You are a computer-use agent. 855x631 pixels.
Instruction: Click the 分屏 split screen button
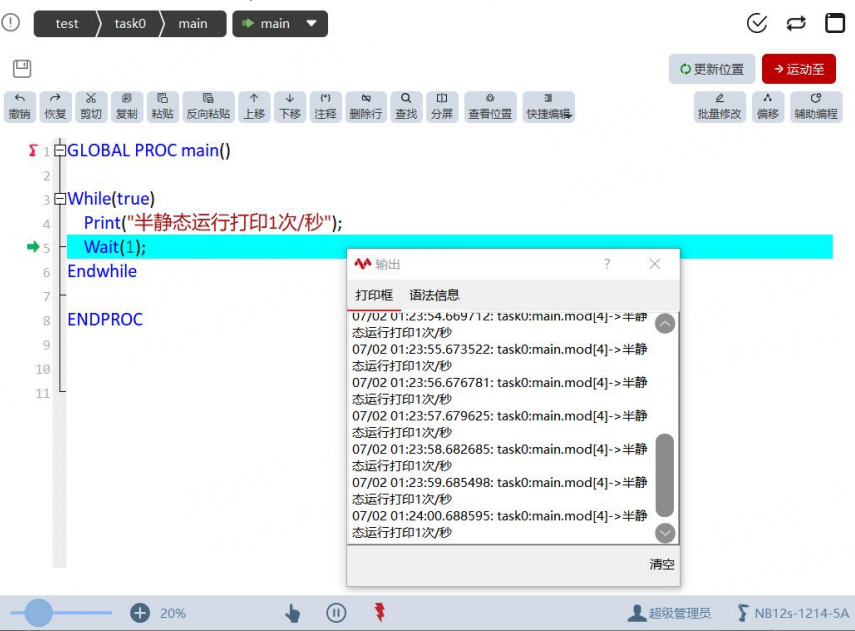click(442, 106)
